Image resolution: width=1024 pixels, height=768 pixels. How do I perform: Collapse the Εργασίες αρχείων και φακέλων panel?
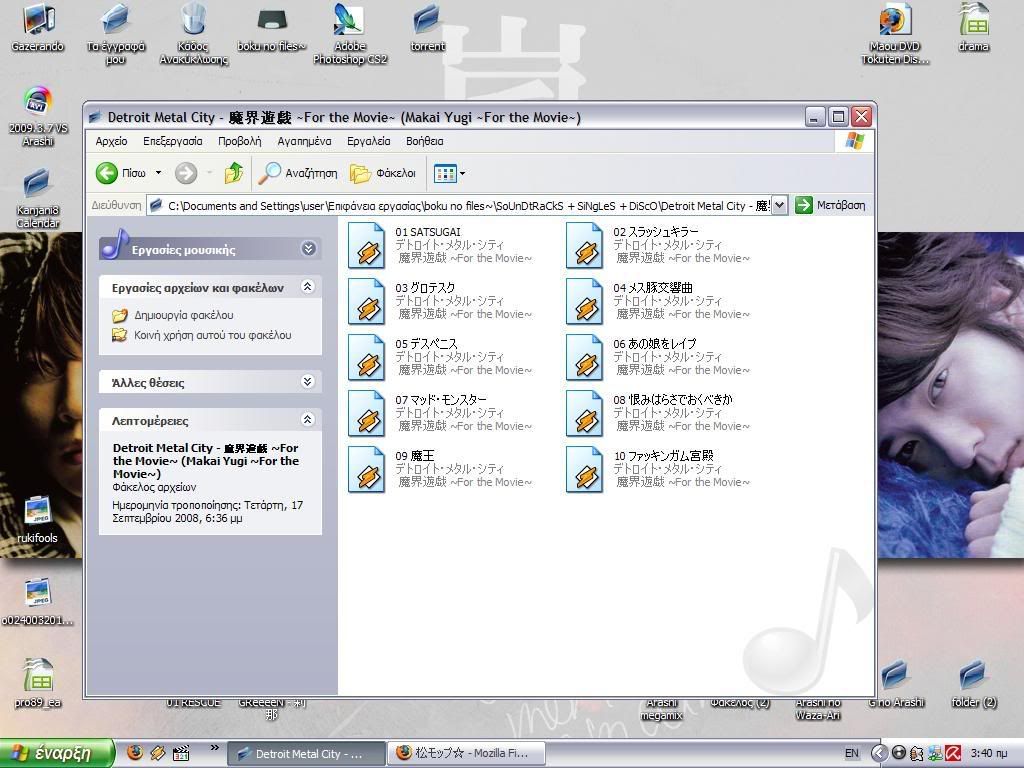(308, 286)
